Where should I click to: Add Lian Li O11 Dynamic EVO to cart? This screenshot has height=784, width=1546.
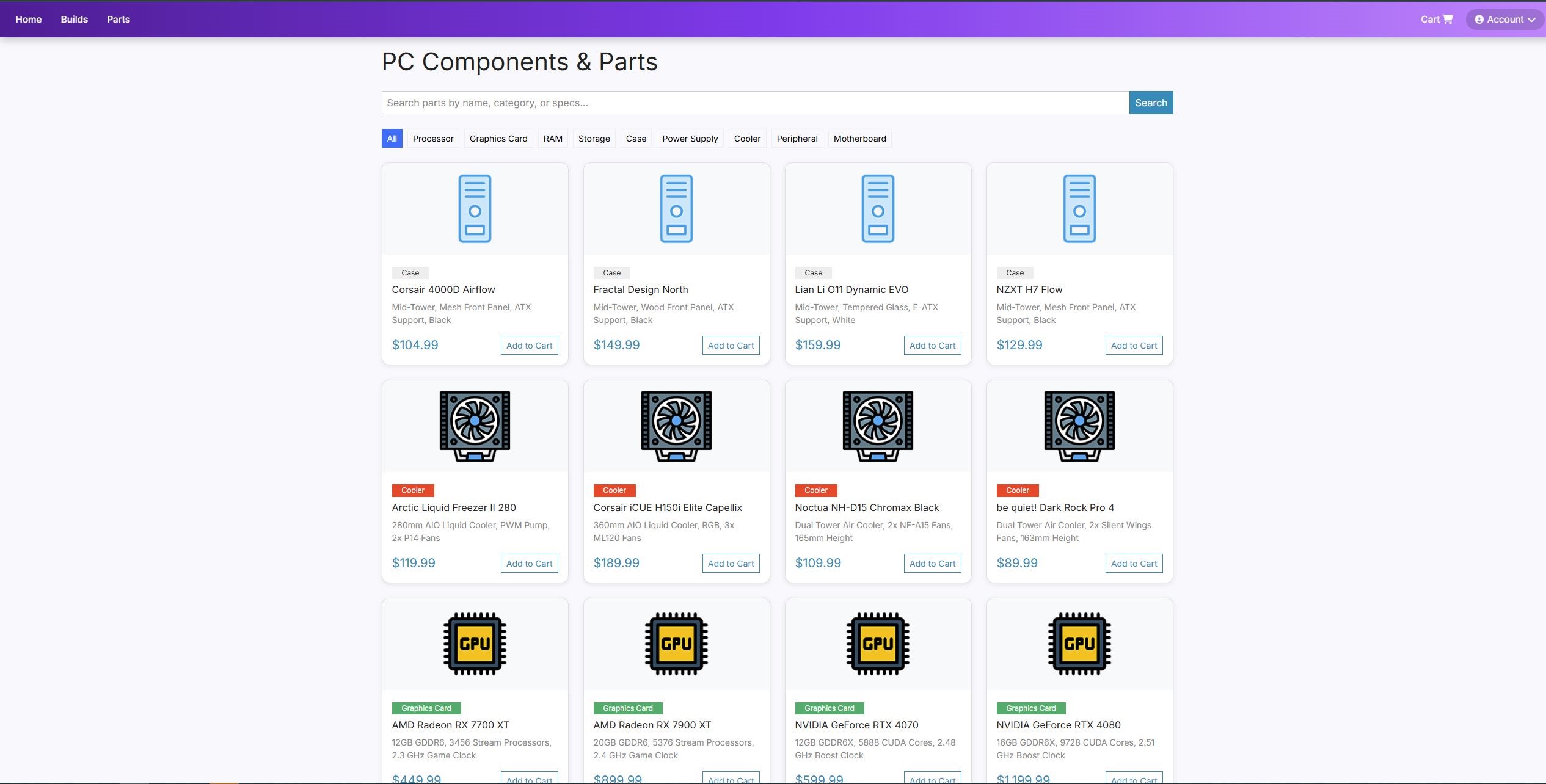932,346
